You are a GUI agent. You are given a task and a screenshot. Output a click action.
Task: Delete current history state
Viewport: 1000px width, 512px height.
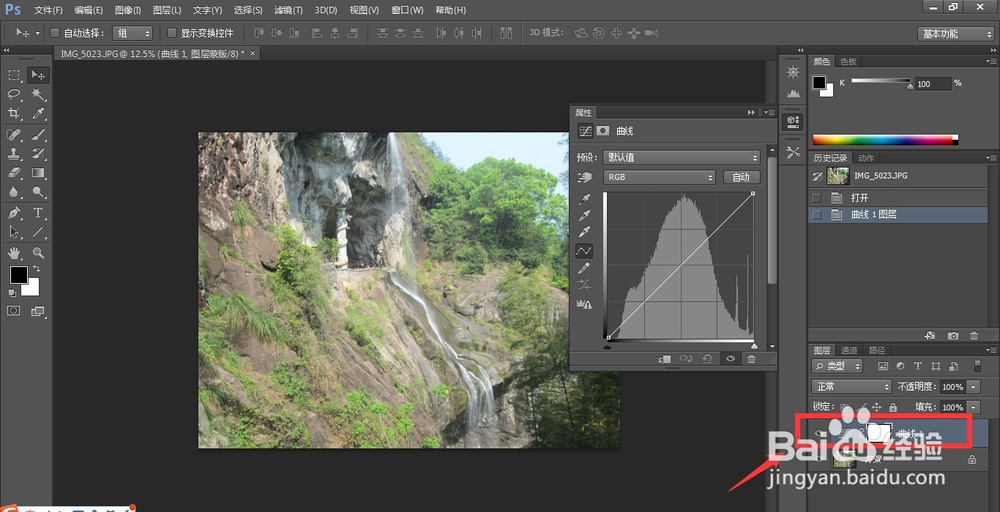point(973,335)
